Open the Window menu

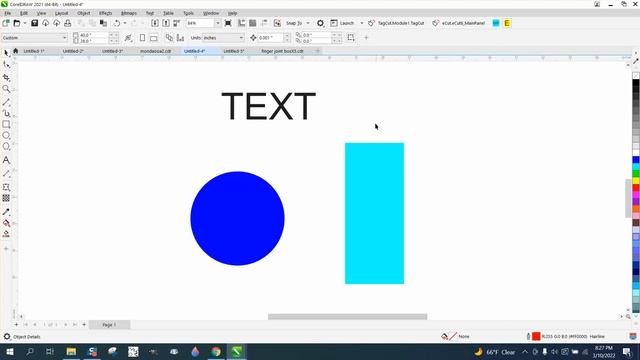[x=211, y=13]
